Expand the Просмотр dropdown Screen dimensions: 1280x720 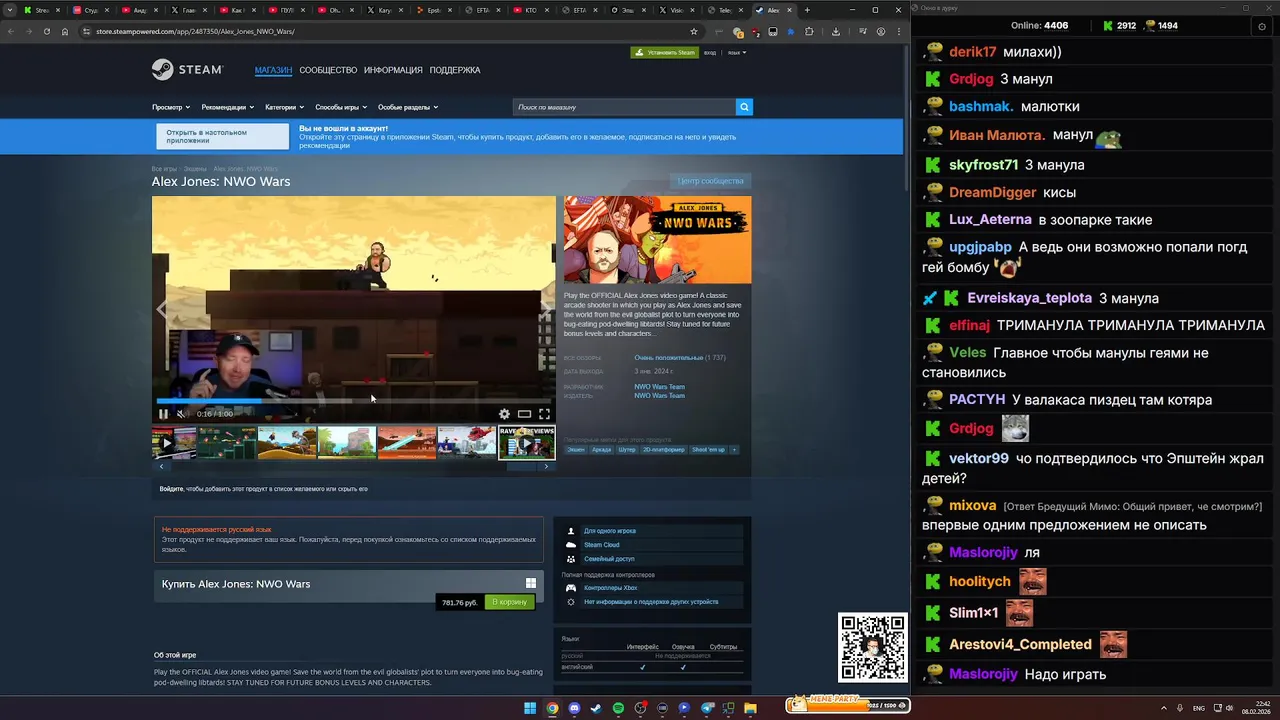[x=170, y=107]
